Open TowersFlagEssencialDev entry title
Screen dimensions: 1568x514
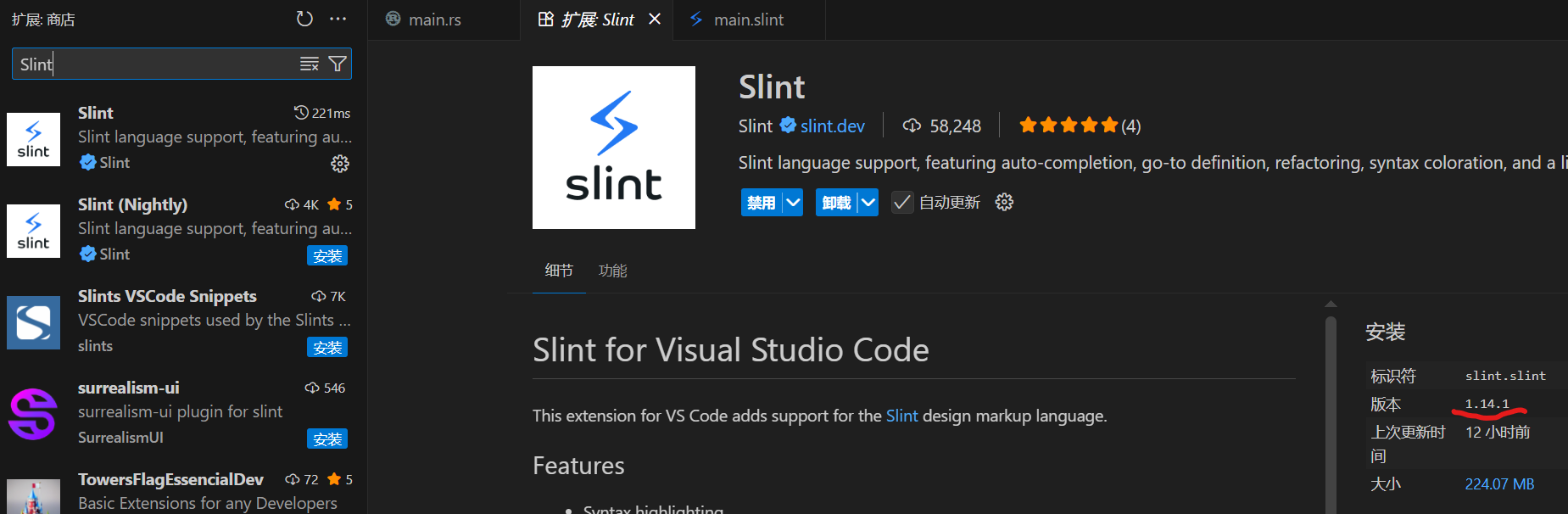[170, 479]
